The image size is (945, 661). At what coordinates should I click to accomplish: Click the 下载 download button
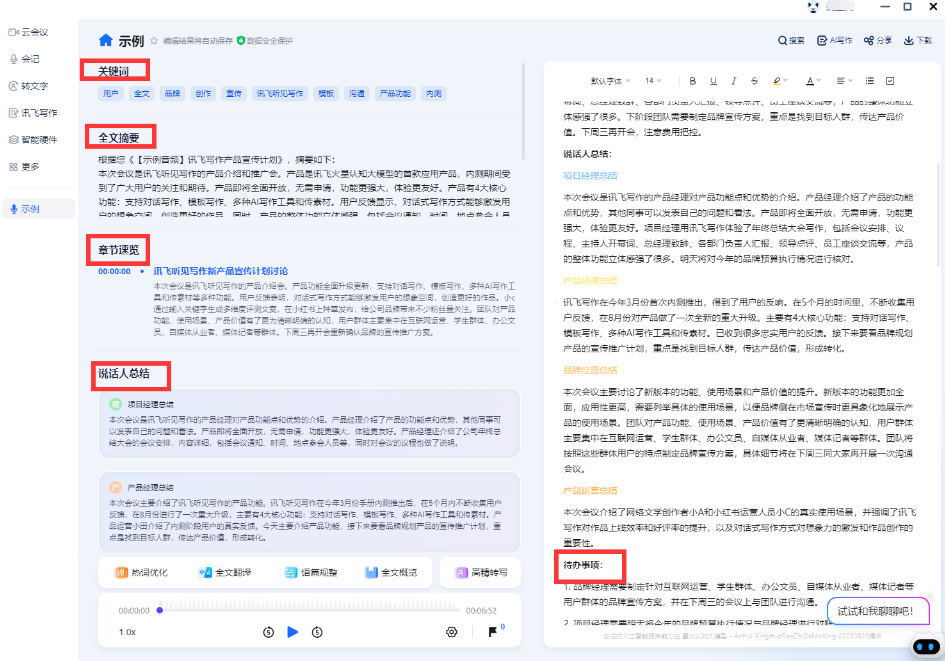click(917, 40)
